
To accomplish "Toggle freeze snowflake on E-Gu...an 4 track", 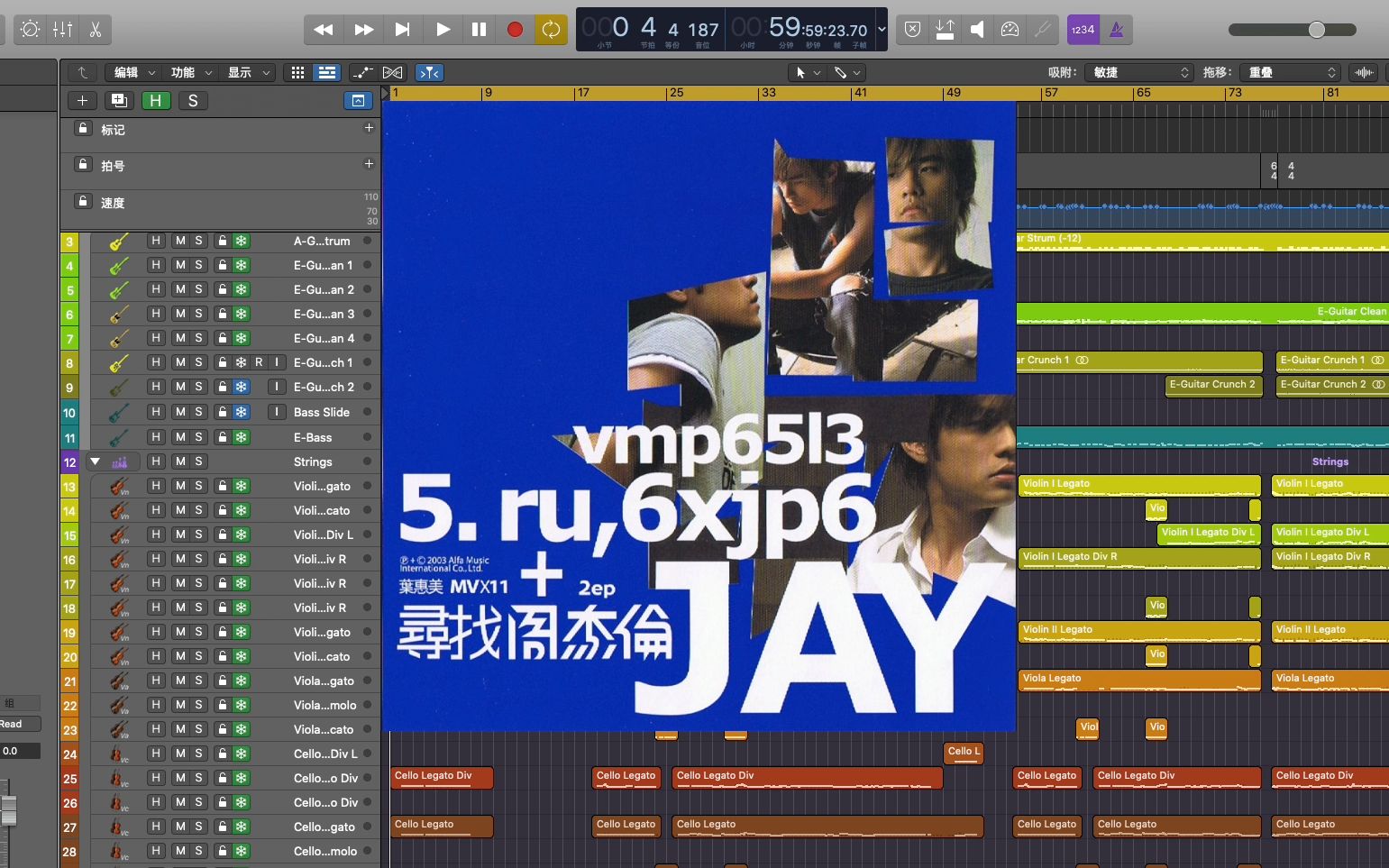I will tap(242, 338).
